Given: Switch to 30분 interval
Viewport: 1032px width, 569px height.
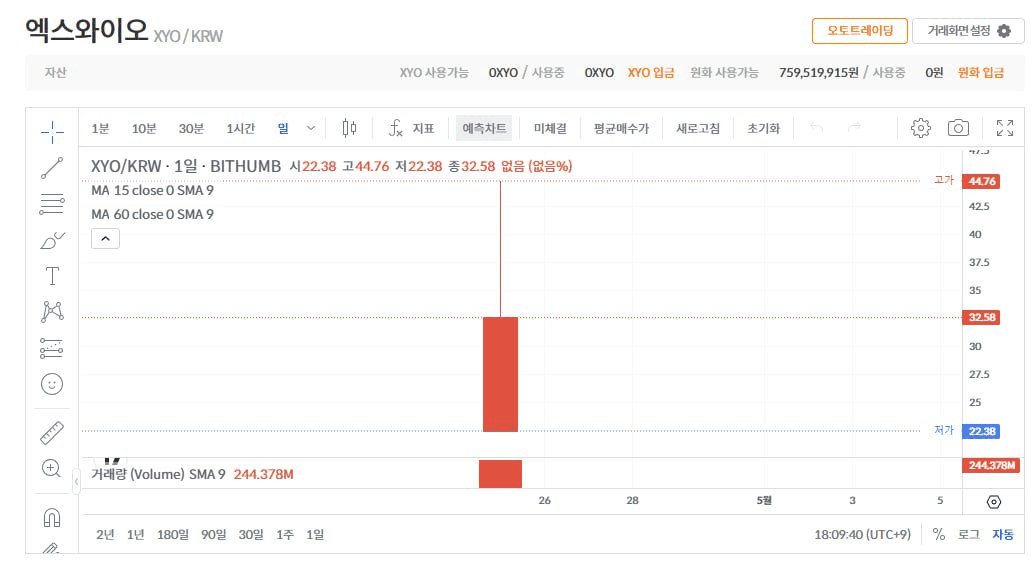Looking at the screenshot, I should coord(191,128).
